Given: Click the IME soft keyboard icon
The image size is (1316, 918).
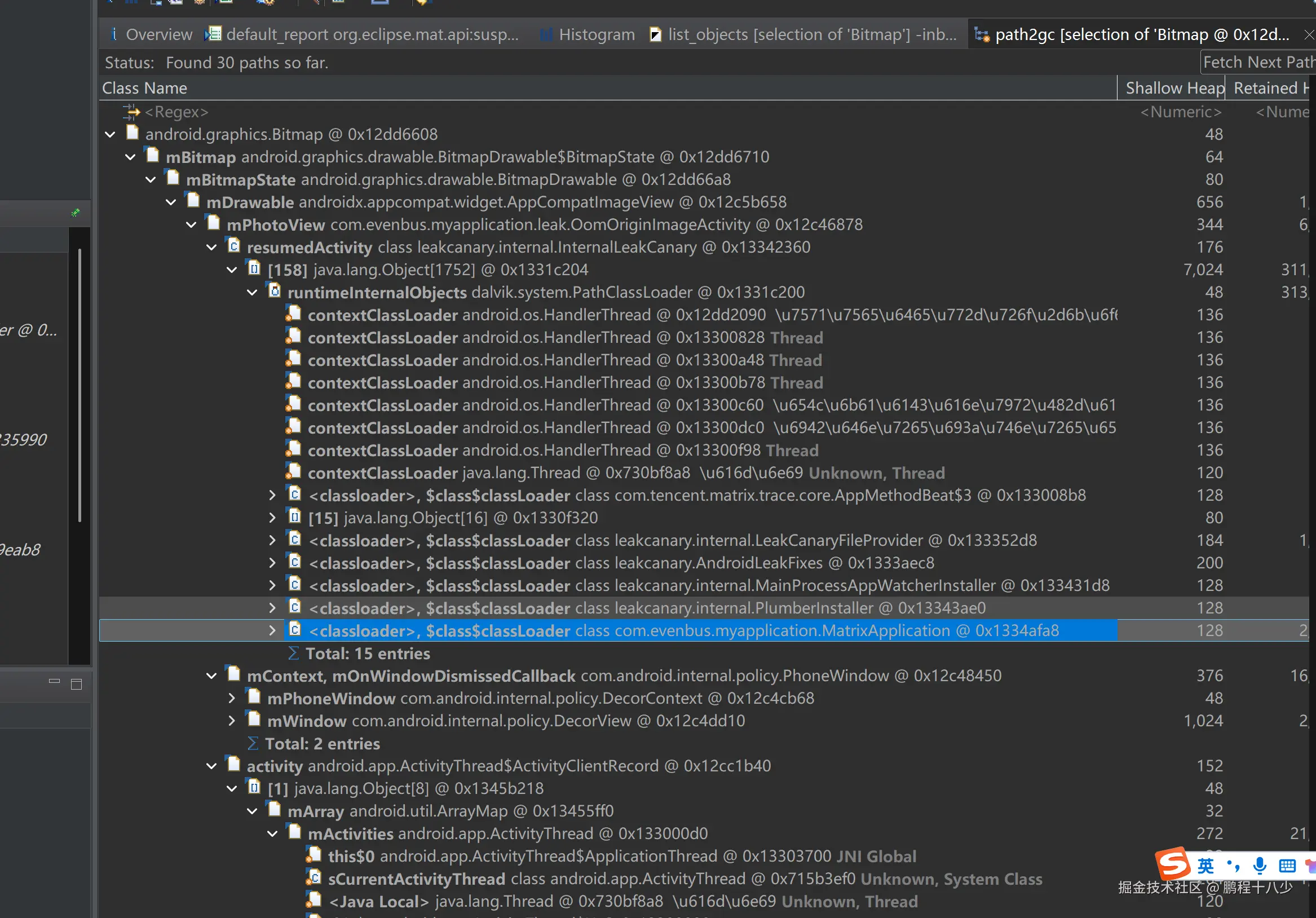Looking at the screenshot, I should (1287, 865).
